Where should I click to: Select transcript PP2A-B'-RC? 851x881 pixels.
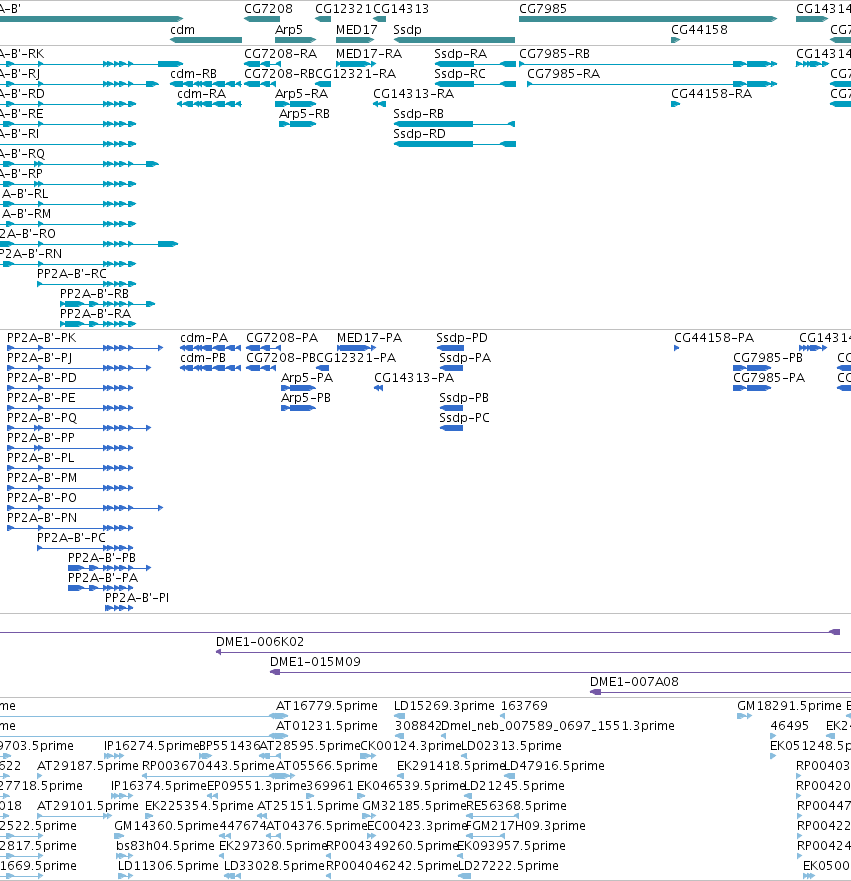(x=87, y=284)
